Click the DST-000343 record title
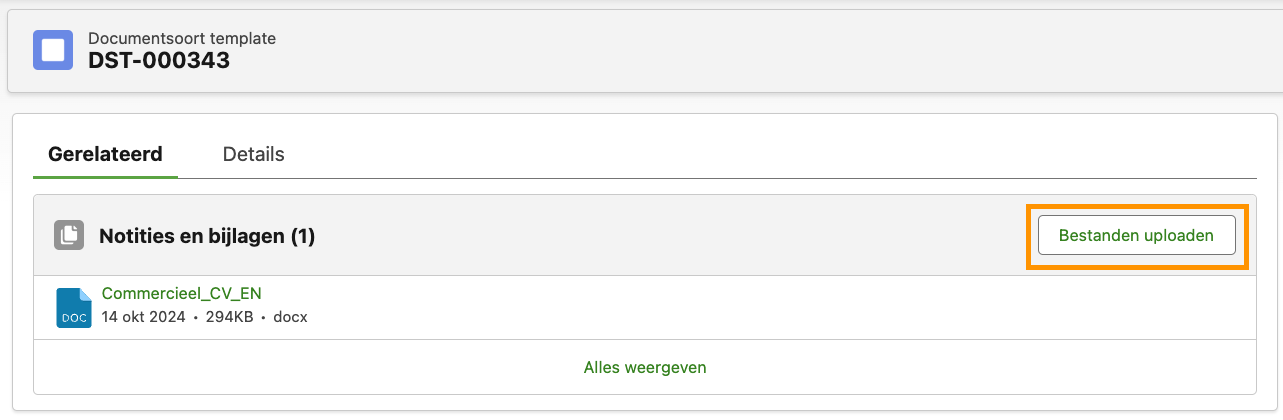1283x420 pixels. coord(159,60)
